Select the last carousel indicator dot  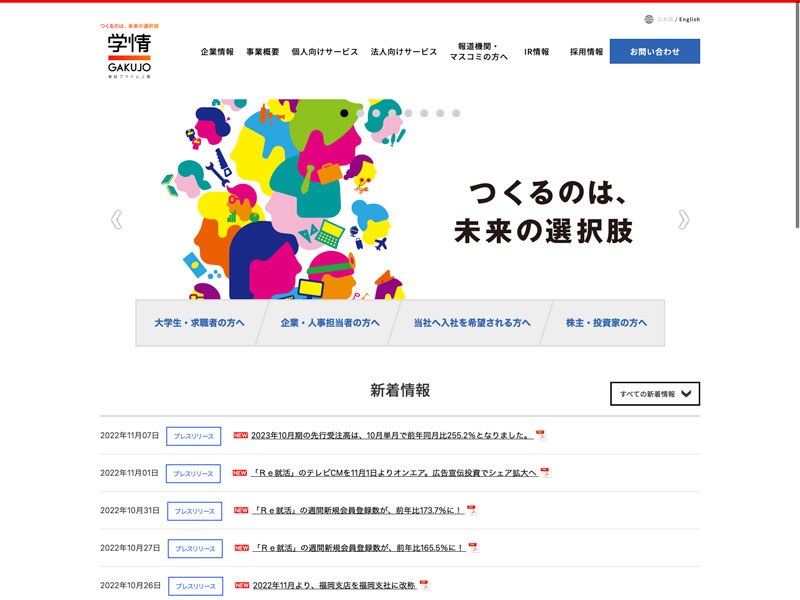[x=456, y=113]
